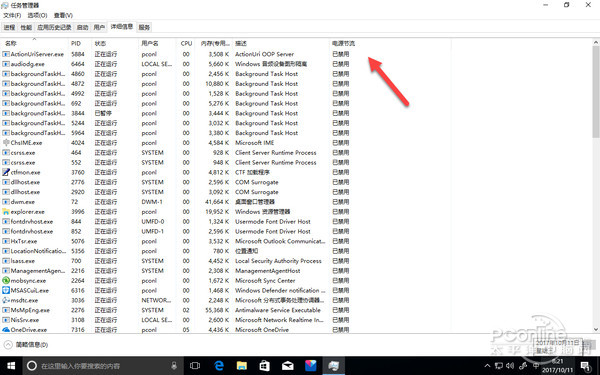This screenshot has height=375, width=600.
Task: Sort by the 用户名 column header
Action: click(157, 43)
